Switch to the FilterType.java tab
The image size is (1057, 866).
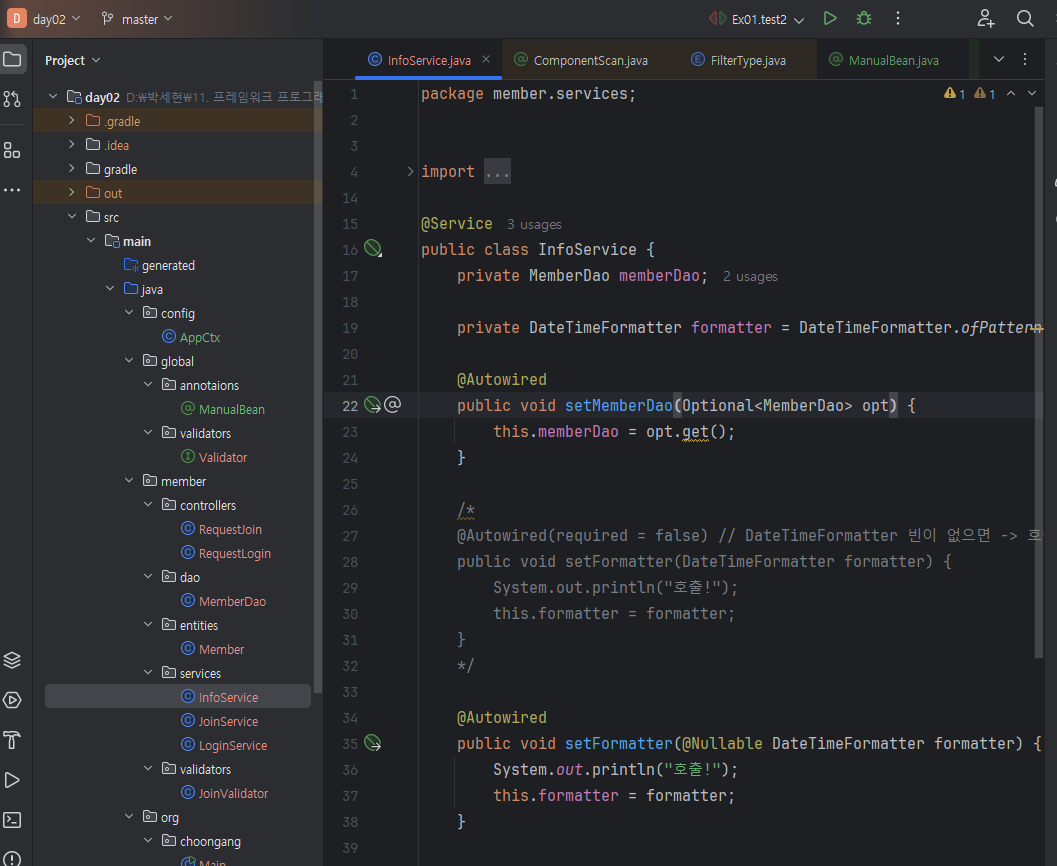pyautogui.click(x=739, y=60)
